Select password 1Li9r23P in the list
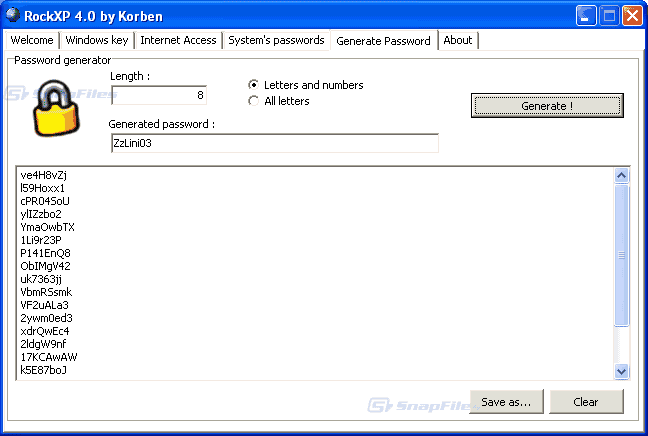 (41, 240)
